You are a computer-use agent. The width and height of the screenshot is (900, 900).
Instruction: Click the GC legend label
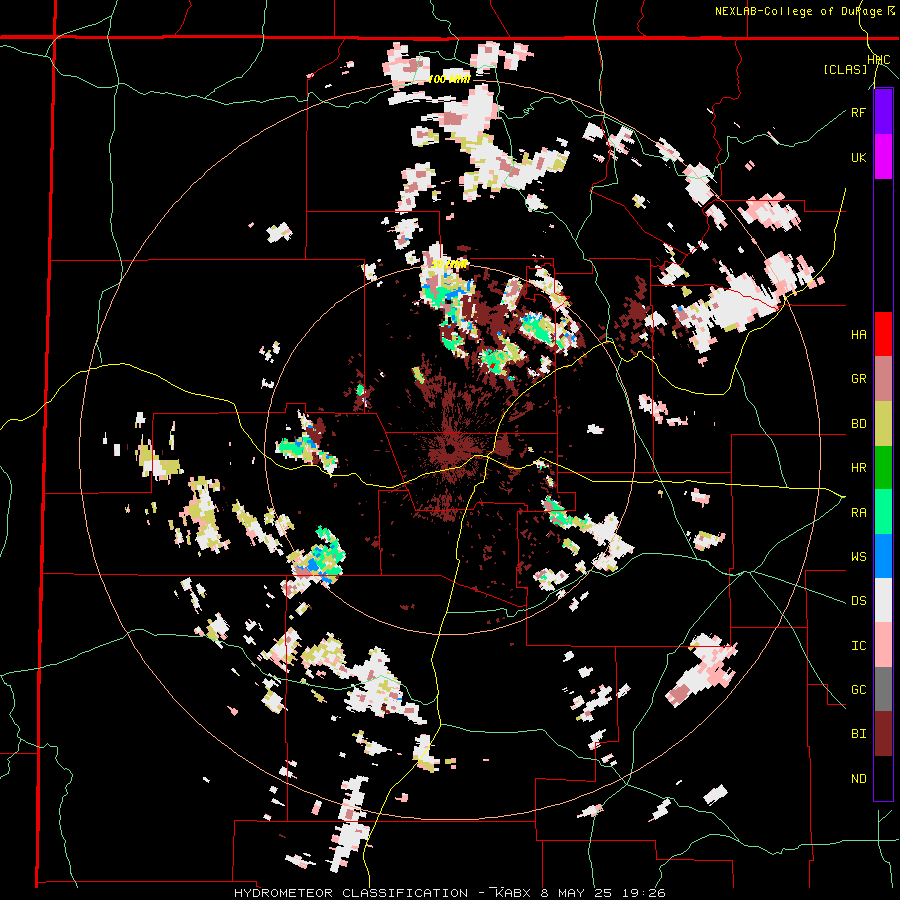pos(858,690)
